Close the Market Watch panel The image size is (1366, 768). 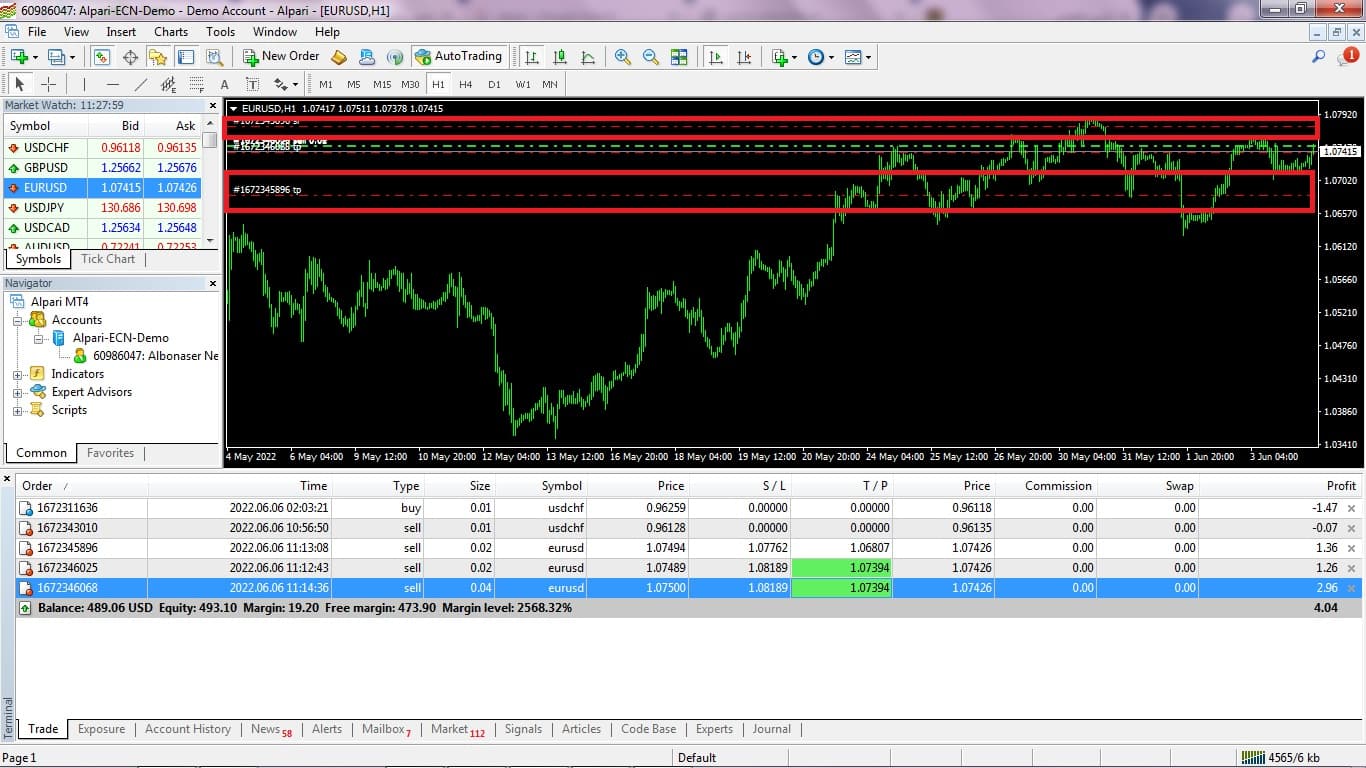pos(212,105)
